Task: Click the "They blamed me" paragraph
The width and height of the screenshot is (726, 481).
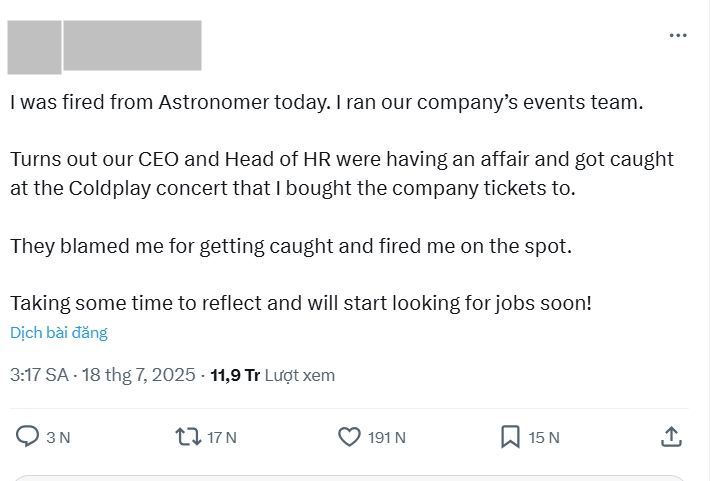Action: coord(291,246)
